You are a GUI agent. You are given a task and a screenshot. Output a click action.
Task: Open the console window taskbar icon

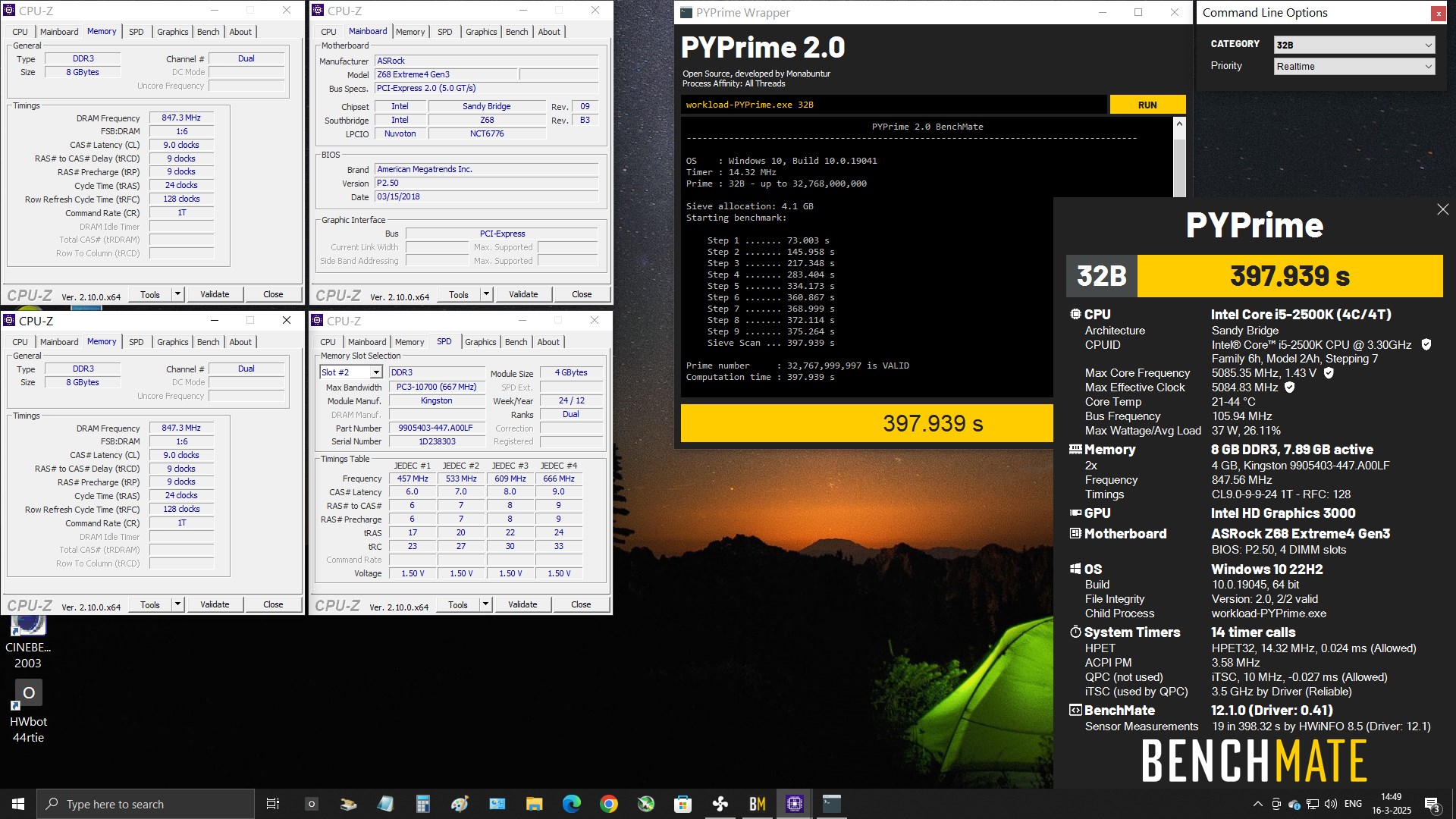[x=831, y=804]
